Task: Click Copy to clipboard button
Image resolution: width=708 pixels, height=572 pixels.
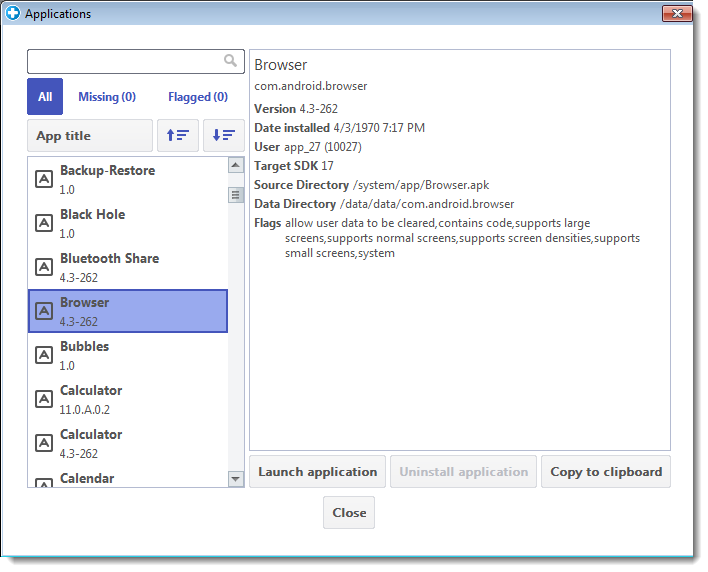Action: pyautogui.click(x=606, y=472)
